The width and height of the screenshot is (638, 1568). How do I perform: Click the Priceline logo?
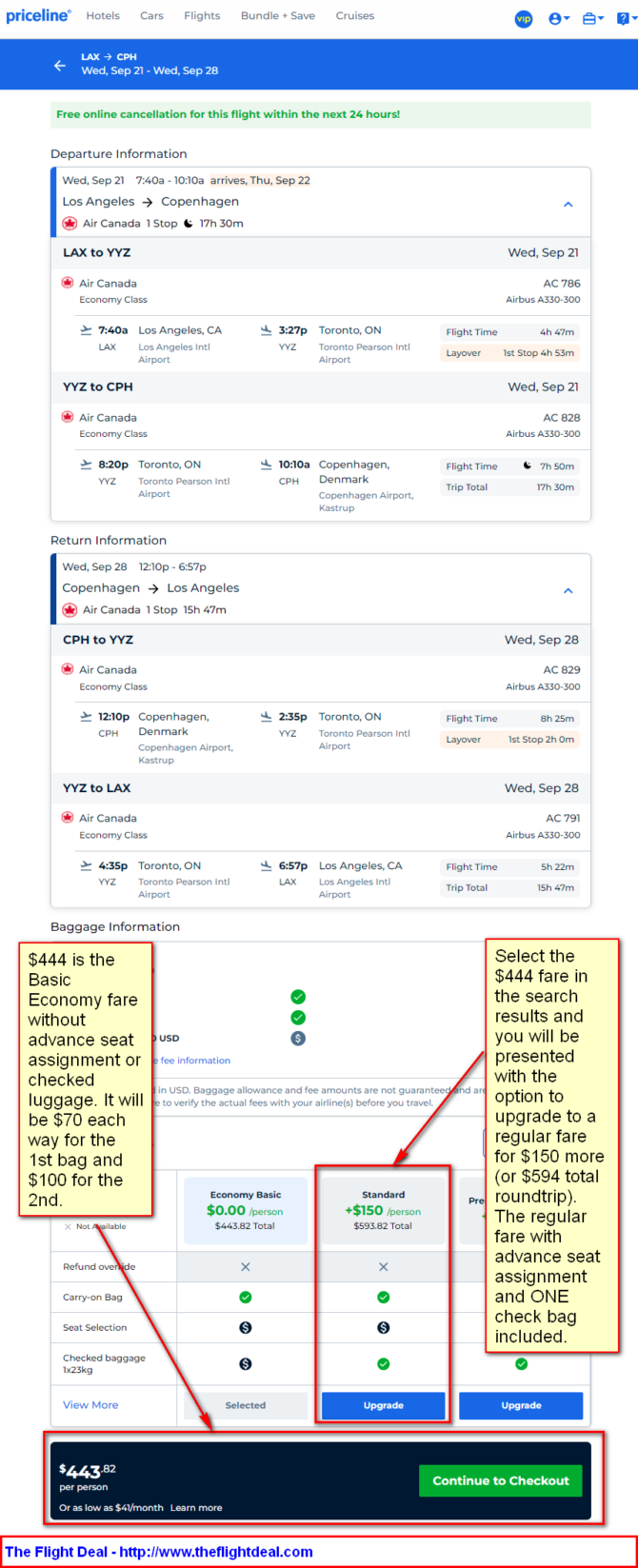(x=38, y=16)
